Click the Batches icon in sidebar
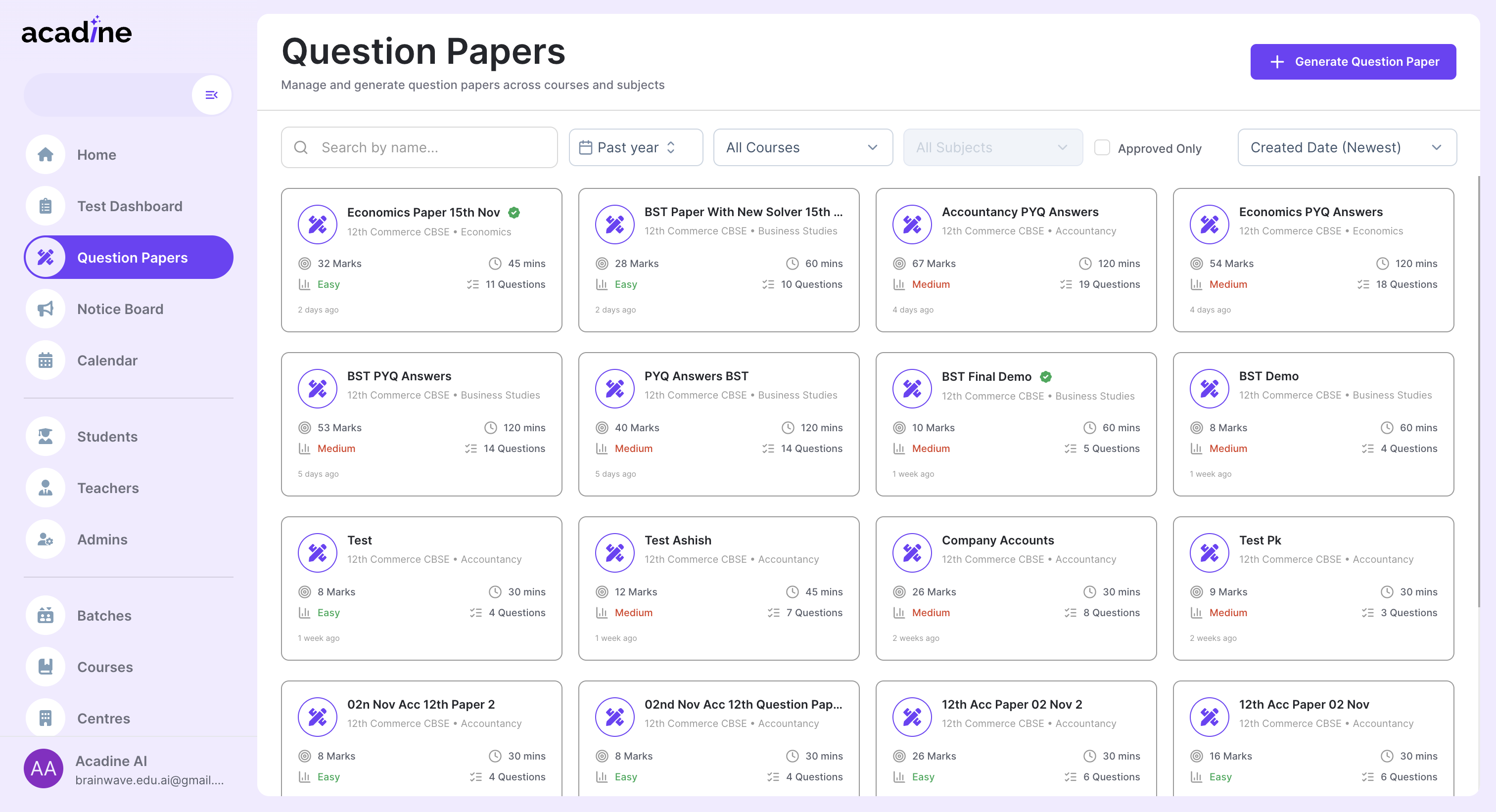This screenshot has width=1496, height=812. click(46, 615)
